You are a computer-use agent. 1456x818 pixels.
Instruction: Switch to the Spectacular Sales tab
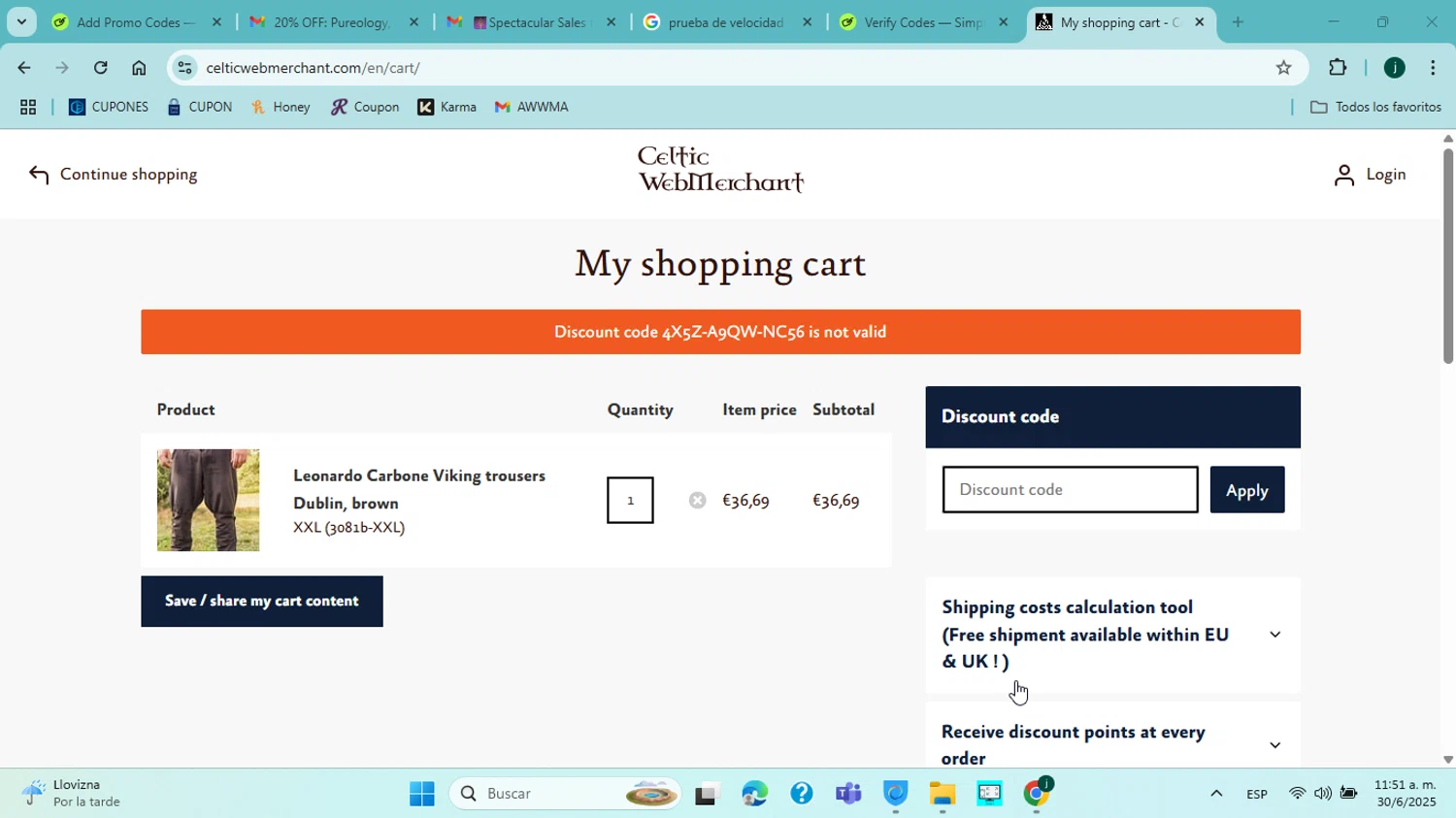point(532,22)
